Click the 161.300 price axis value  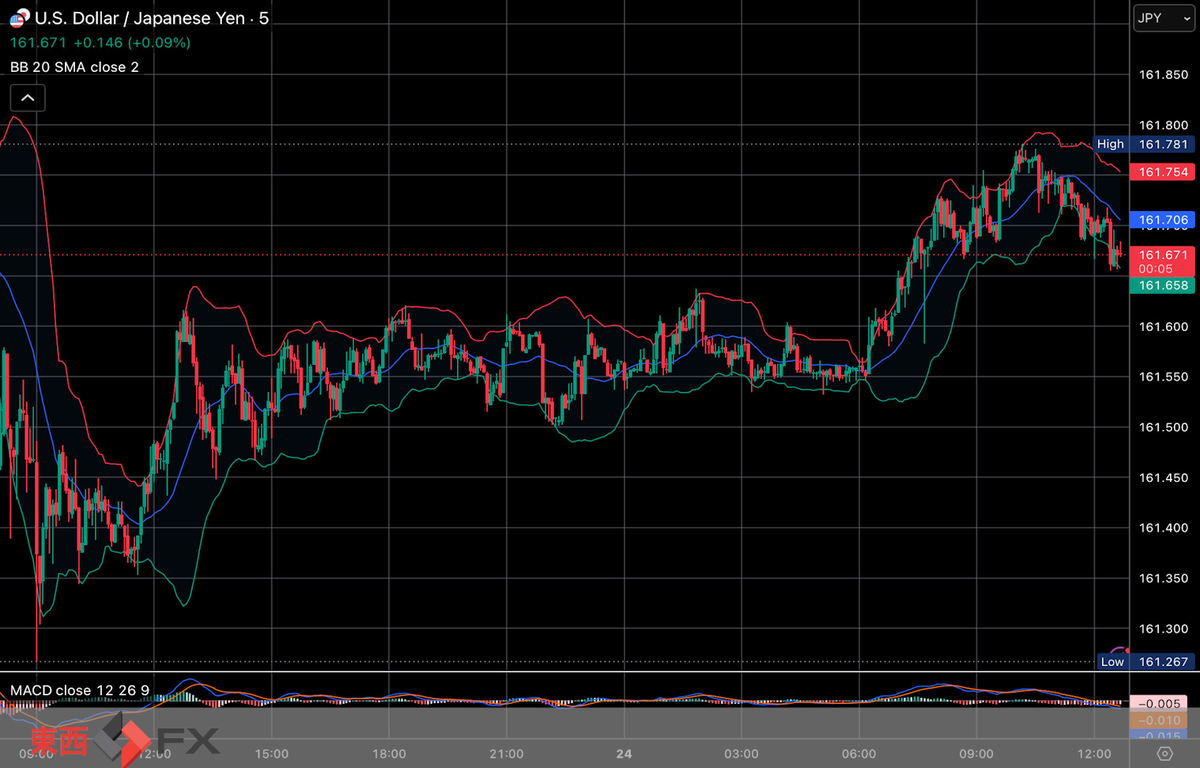pos(1164,629)
